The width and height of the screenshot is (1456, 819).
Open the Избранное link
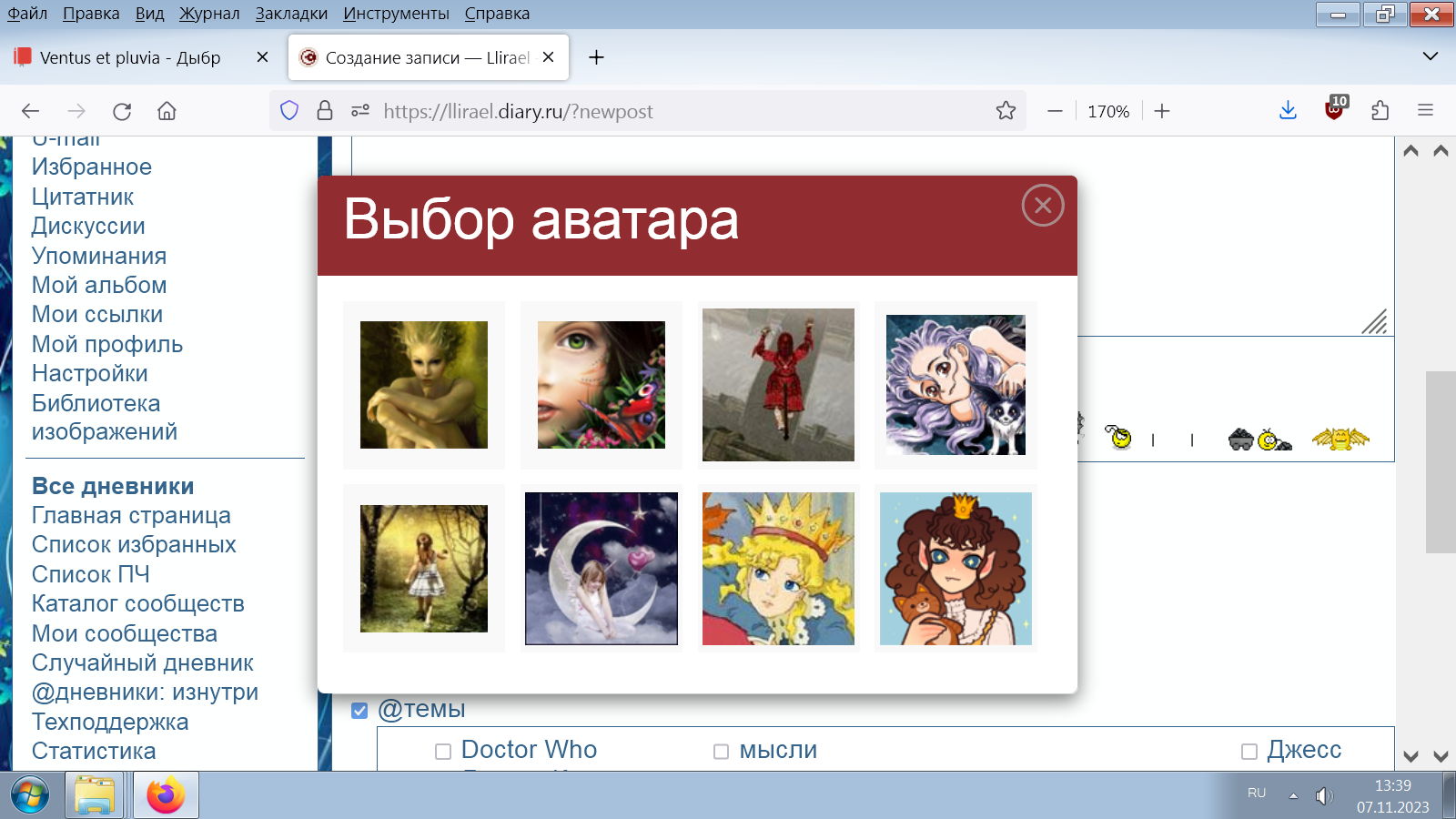point(92,167)
